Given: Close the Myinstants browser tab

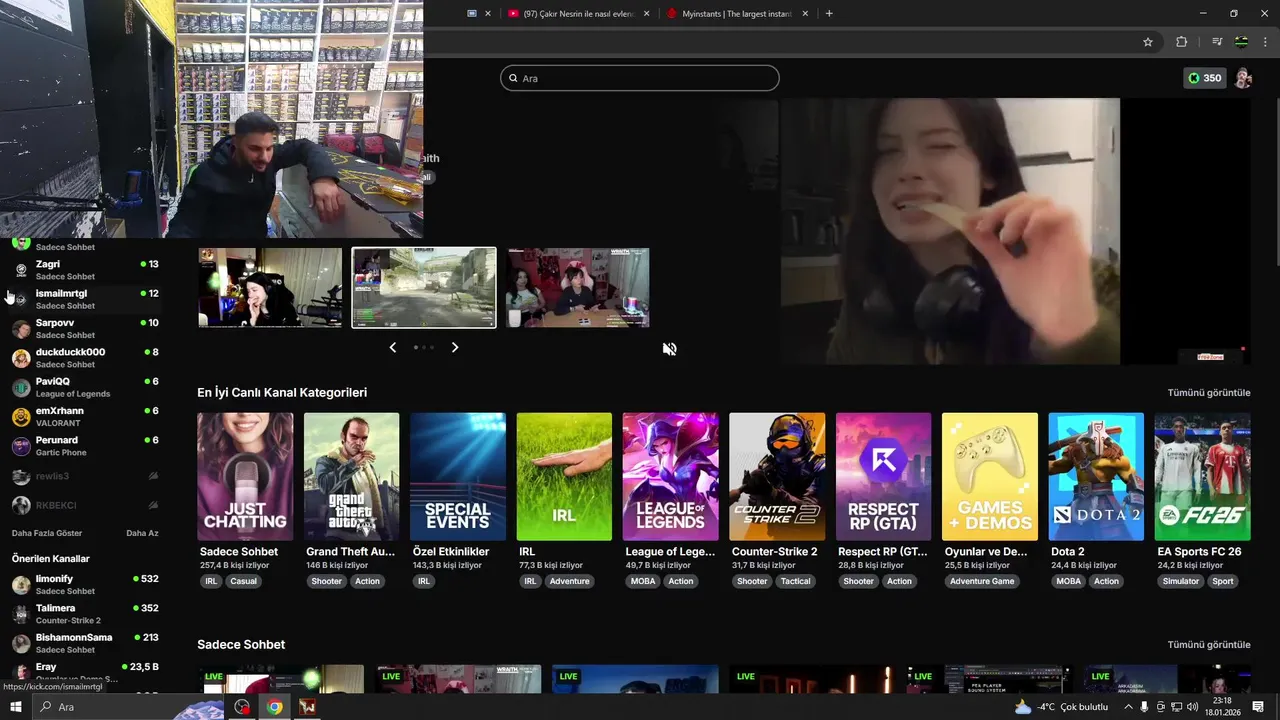Looking at the screenshot, I should [806, 14].
